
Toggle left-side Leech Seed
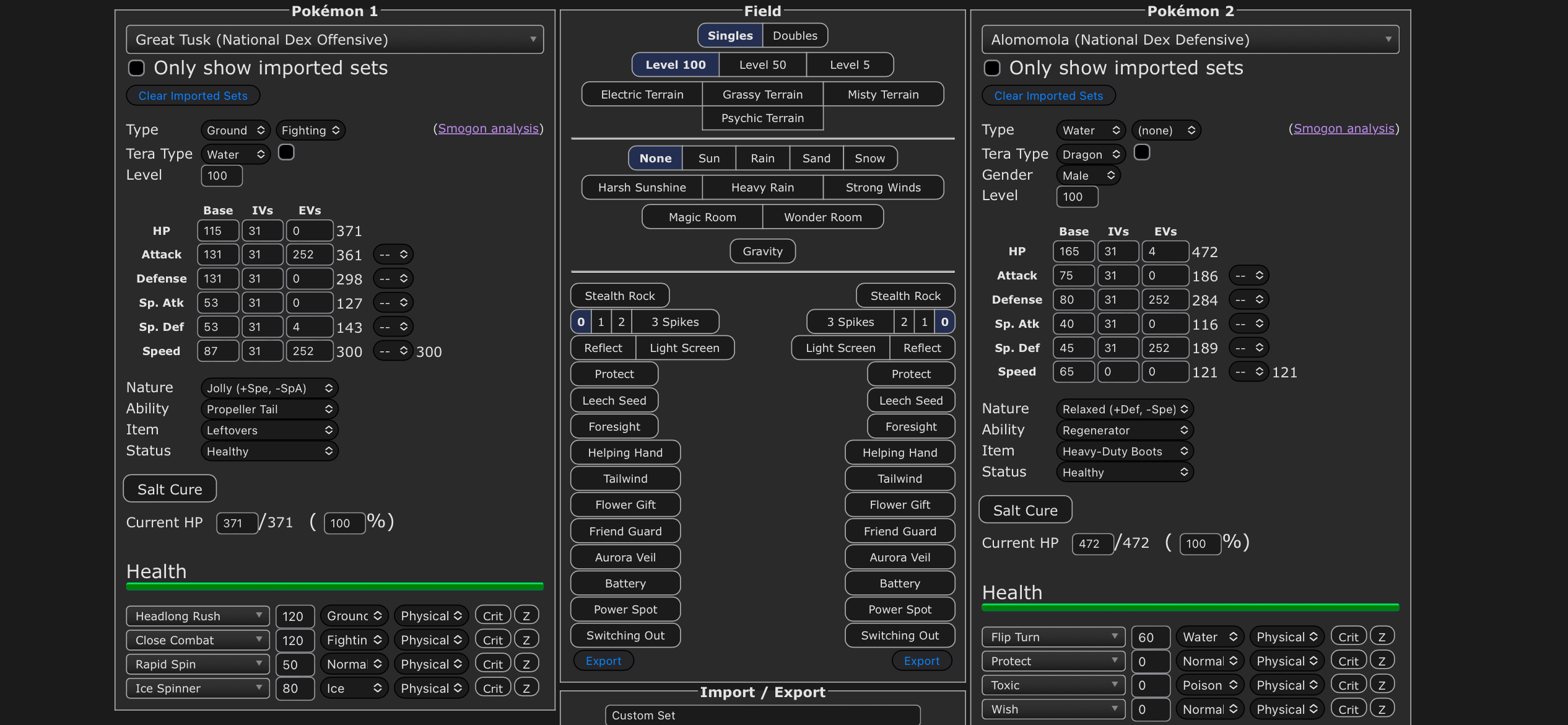[614, 400]
